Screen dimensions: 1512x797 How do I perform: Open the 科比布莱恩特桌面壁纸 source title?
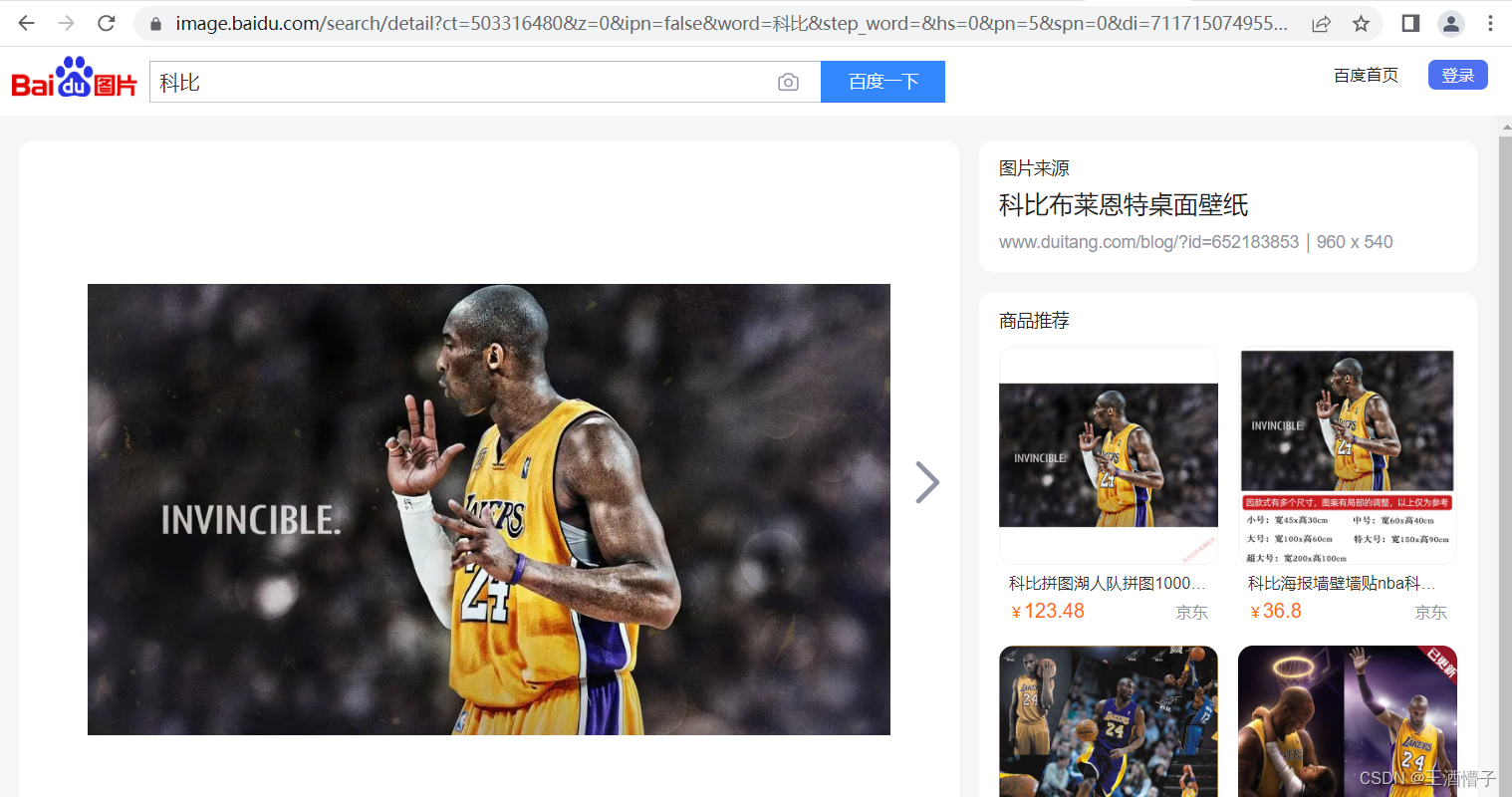click(1124, 205)
